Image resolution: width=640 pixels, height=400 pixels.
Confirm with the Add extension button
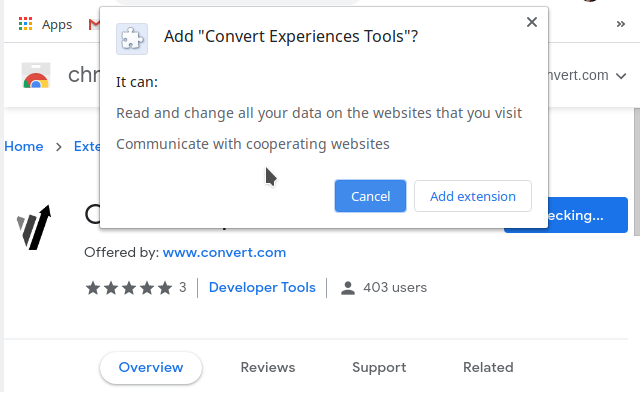click(x=473, y=196)
